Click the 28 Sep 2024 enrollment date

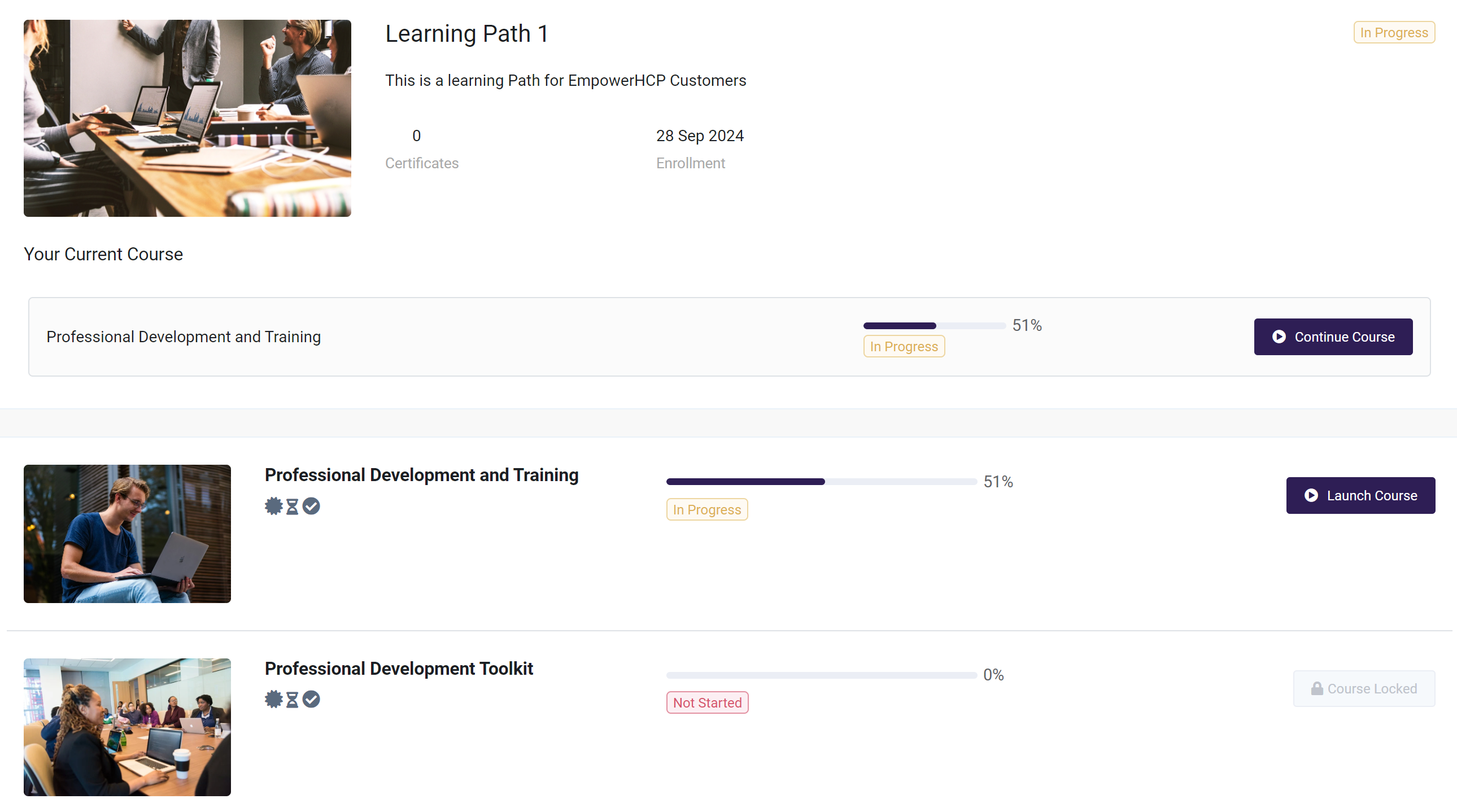coord(700,136)
